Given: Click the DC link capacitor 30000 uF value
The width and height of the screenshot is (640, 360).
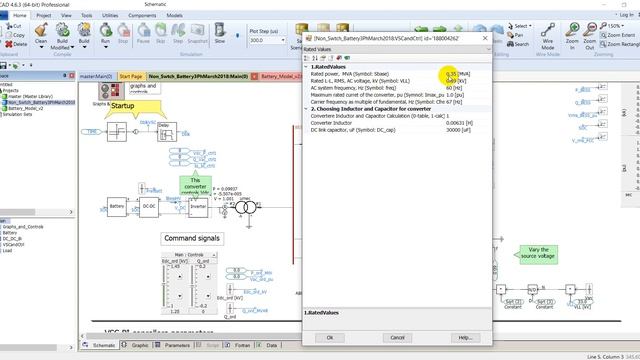Looking at the screenshot, I should point(458,130).
